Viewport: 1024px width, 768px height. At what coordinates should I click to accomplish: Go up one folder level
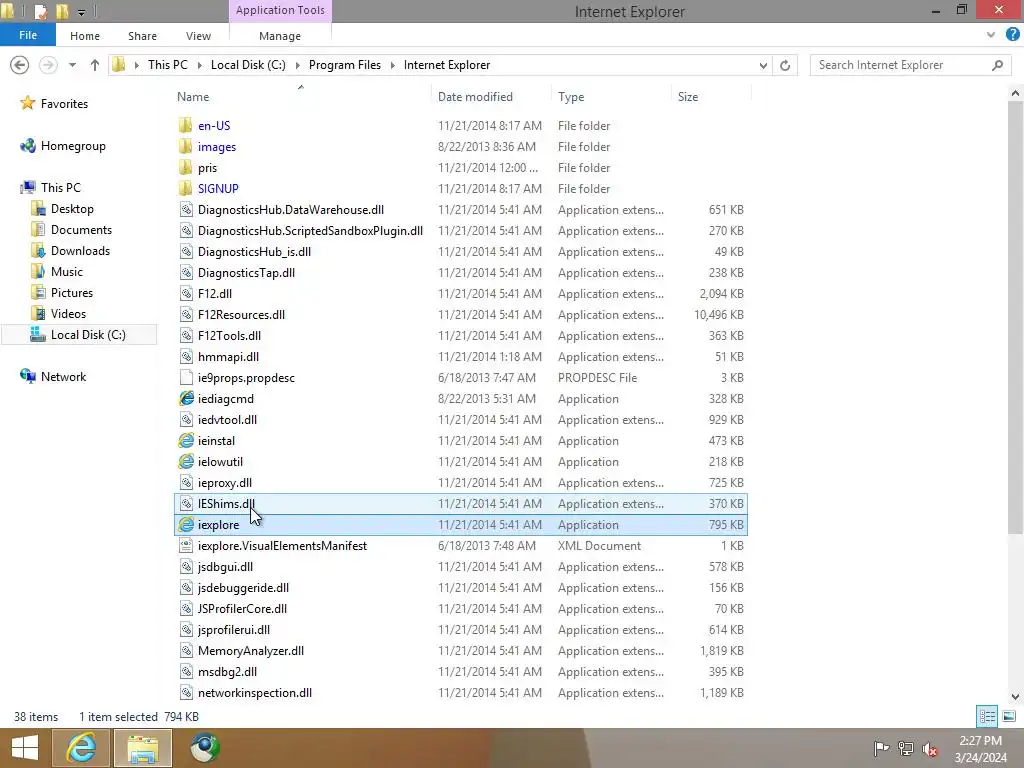coord(95,65)
